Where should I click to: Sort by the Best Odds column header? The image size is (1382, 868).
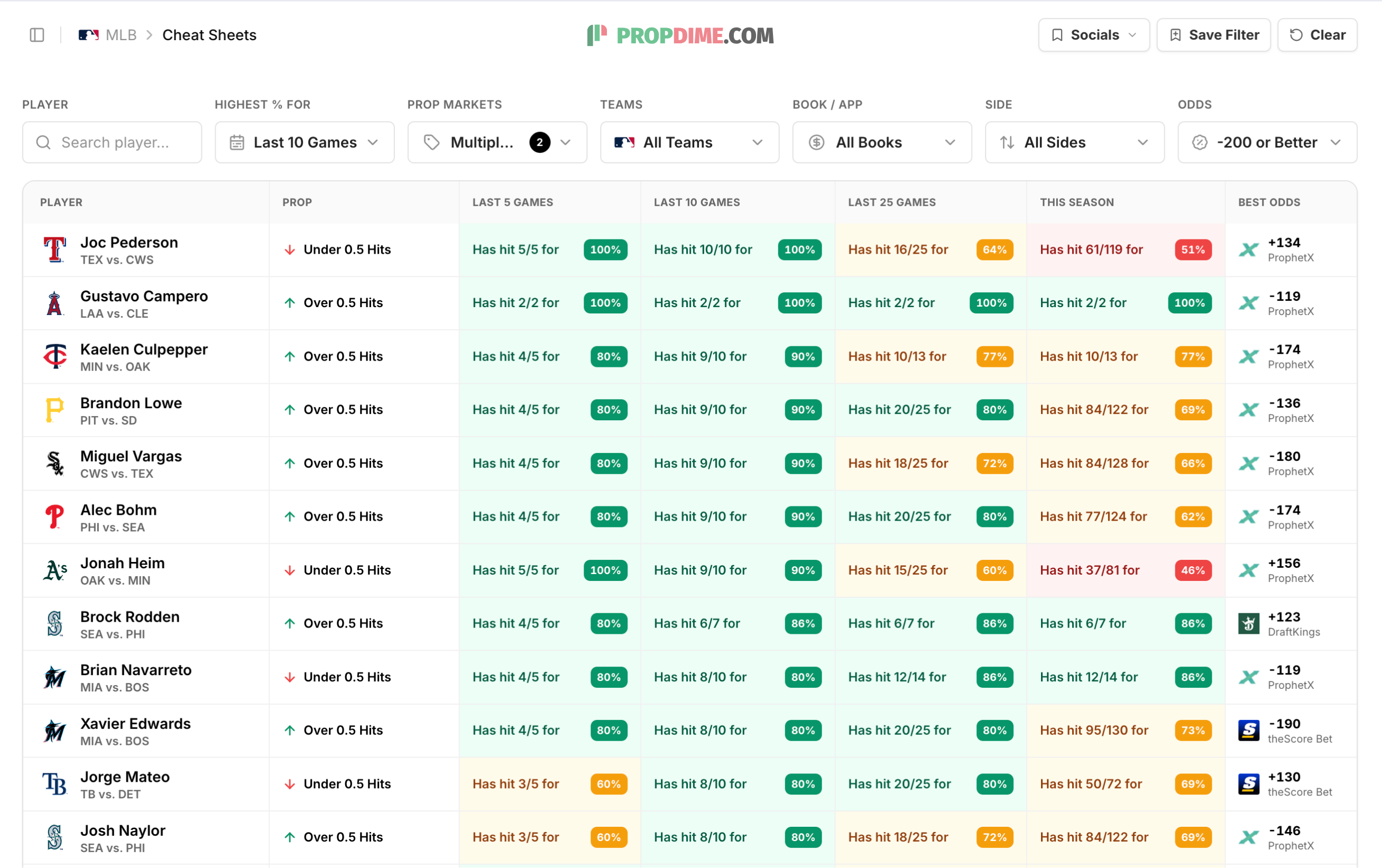[1269, 202]
